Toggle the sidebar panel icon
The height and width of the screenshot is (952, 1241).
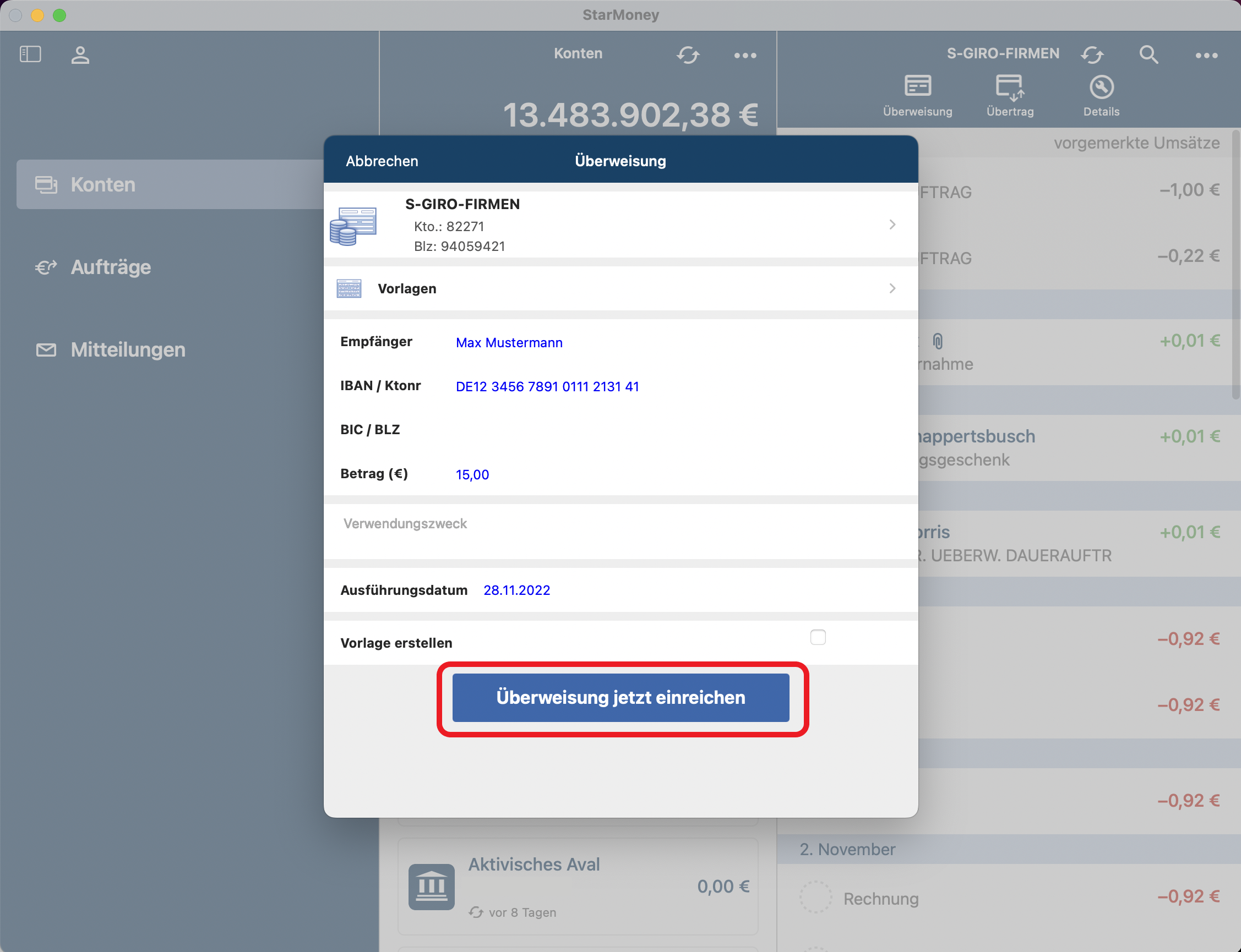31,53
